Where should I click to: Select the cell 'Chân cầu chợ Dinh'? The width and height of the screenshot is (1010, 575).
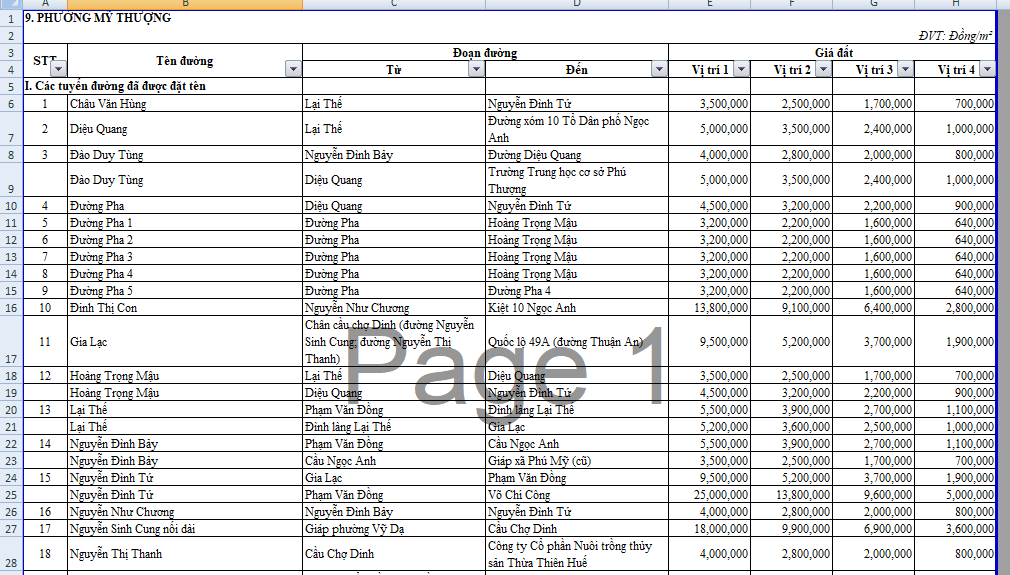point(394,341)
